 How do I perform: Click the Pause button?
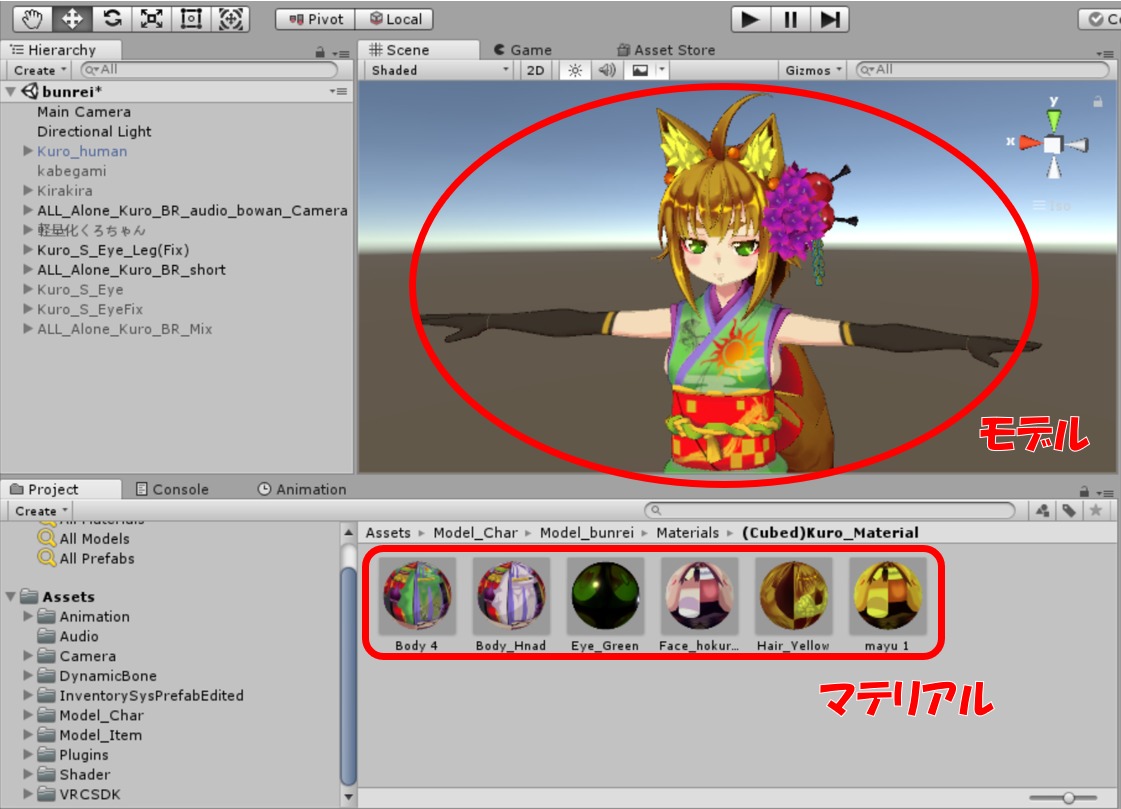pos(790,19)
